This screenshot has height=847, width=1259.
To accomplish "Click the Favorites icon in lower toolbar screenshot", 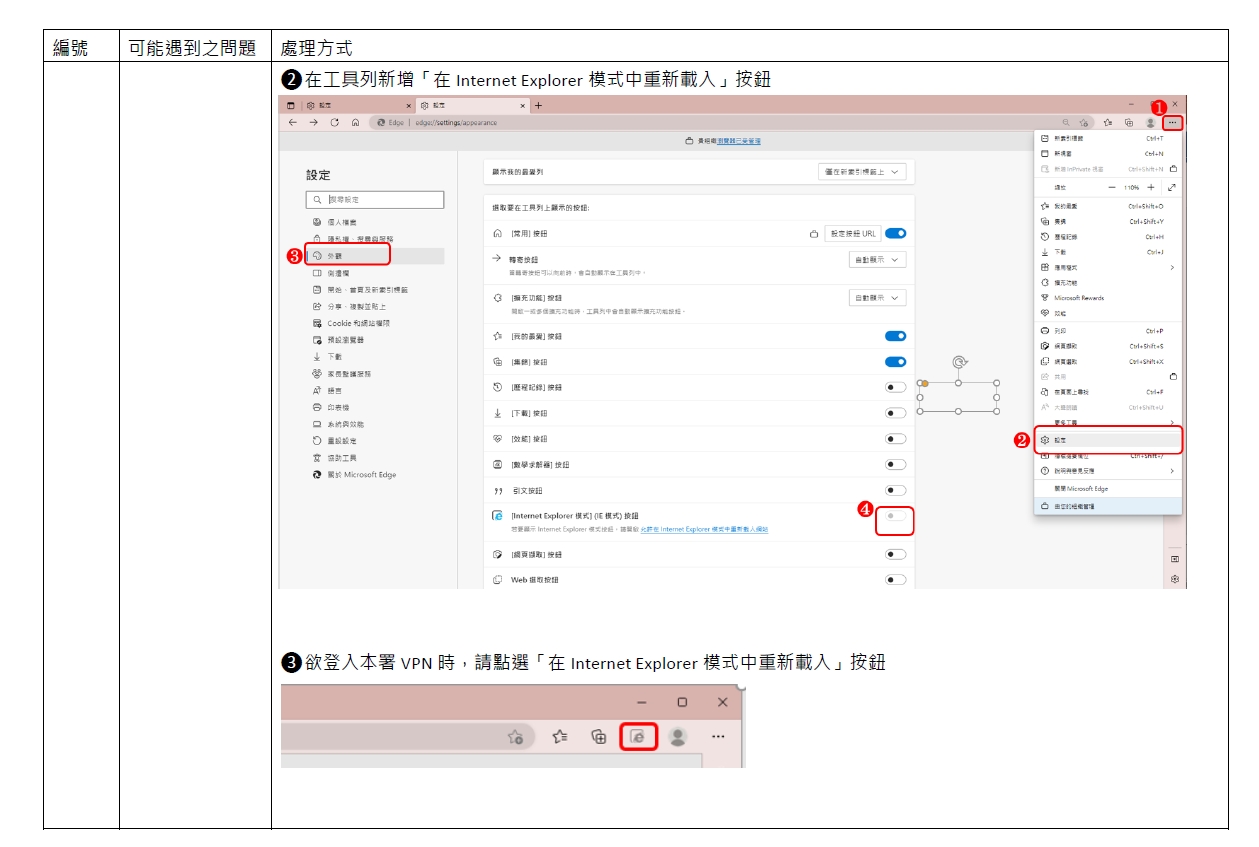I will (x=561, y=737).
